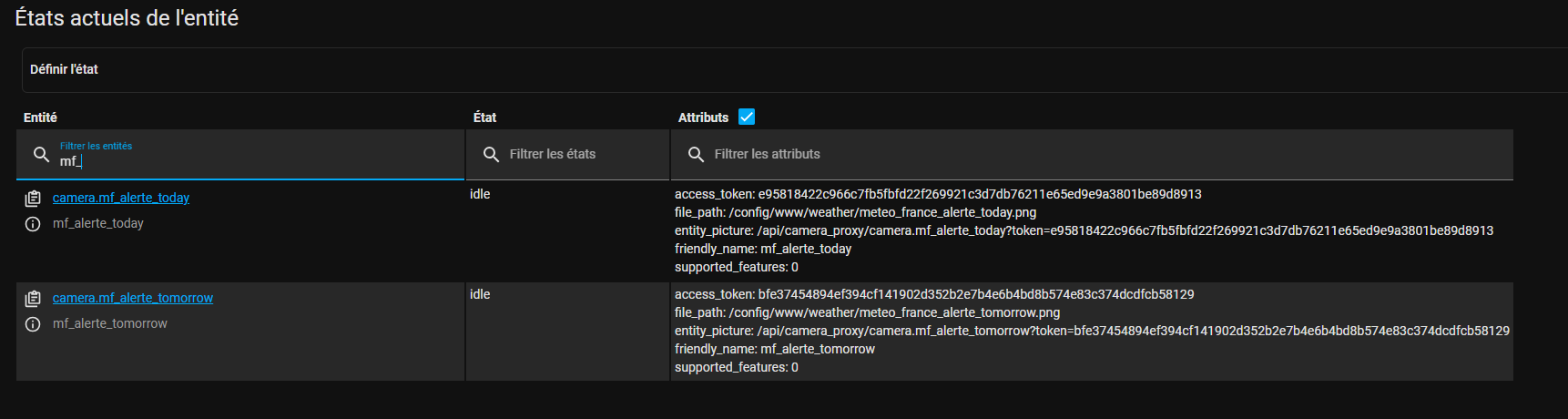
Task: Click the magnifier in the states filter
Action: coord(491,154)
